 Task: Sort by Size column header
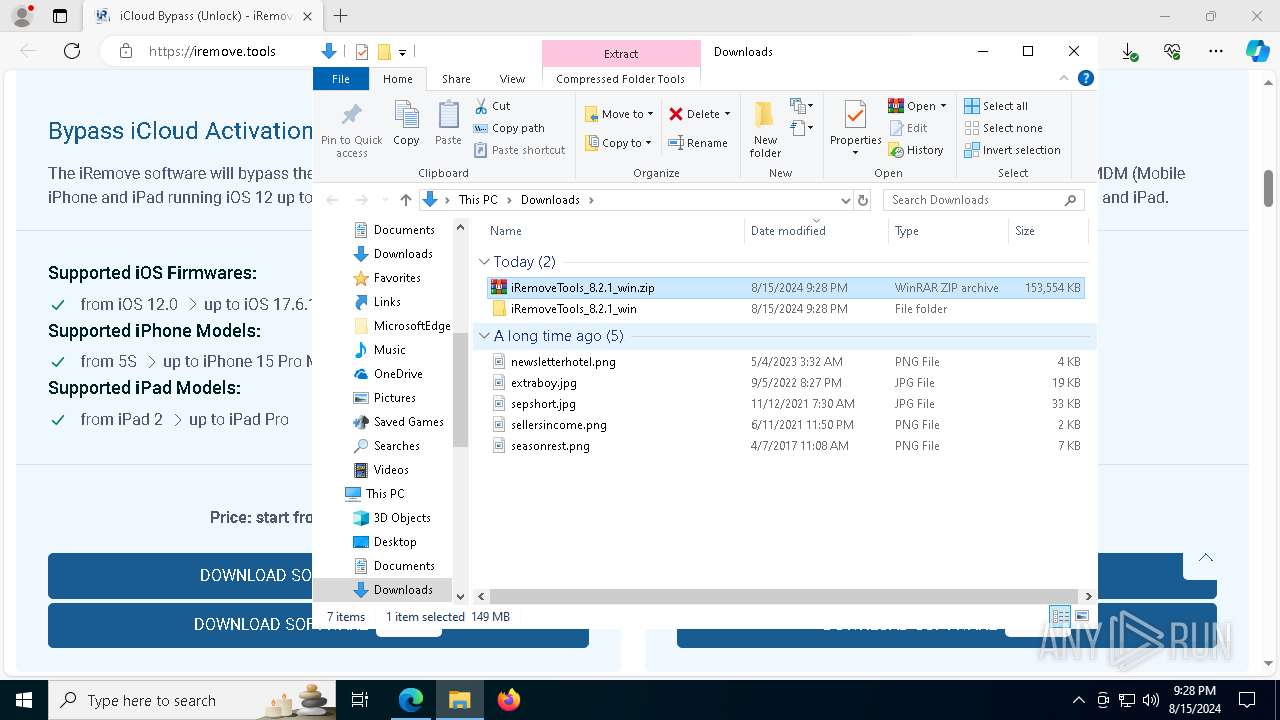point(1047,231)
